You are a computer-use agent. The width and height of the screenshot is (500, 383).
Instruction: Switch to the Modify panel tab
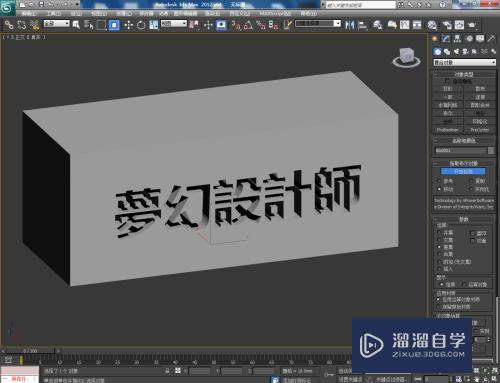[446, 39]
